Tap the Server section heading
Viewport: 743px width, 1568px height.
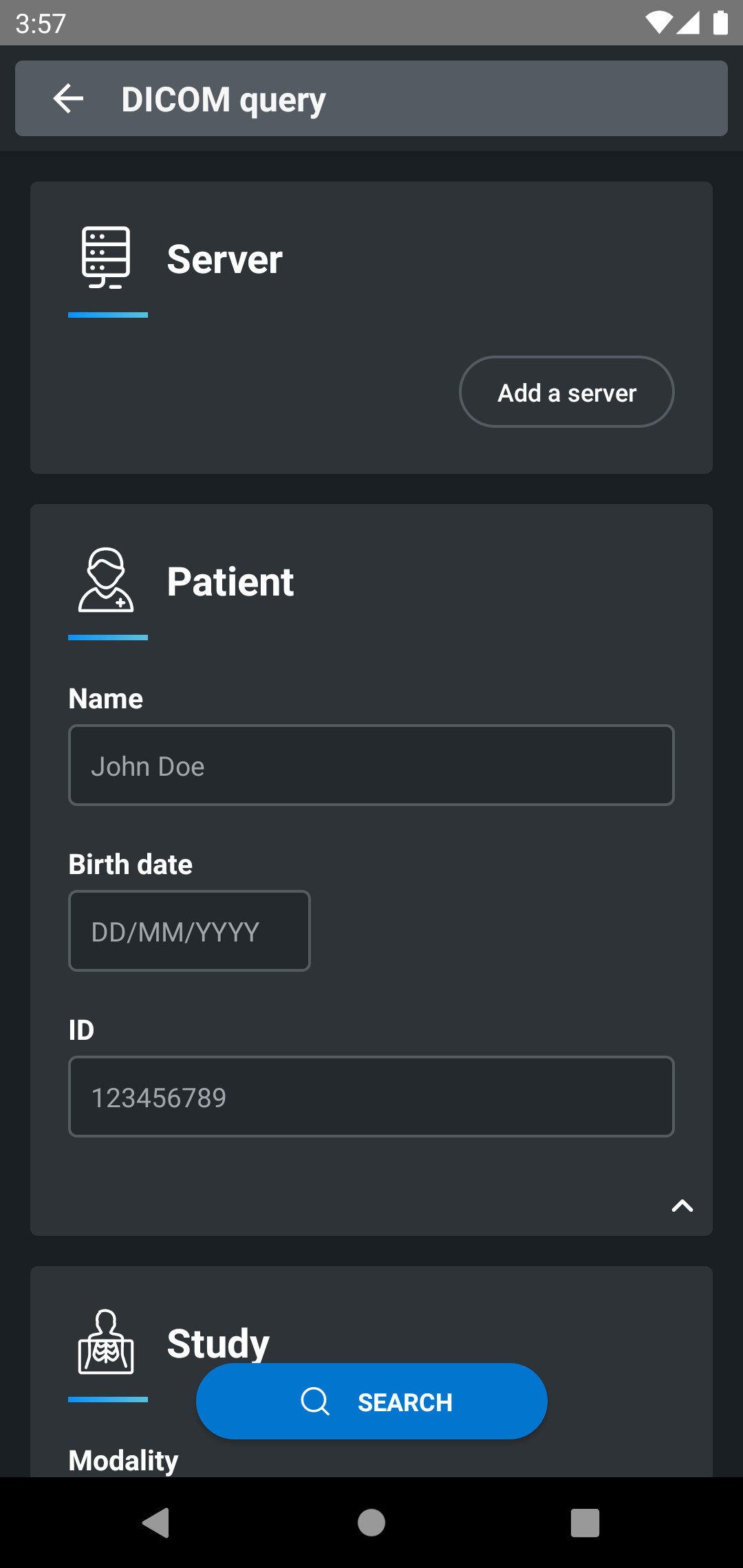click(x=224, y=259)
